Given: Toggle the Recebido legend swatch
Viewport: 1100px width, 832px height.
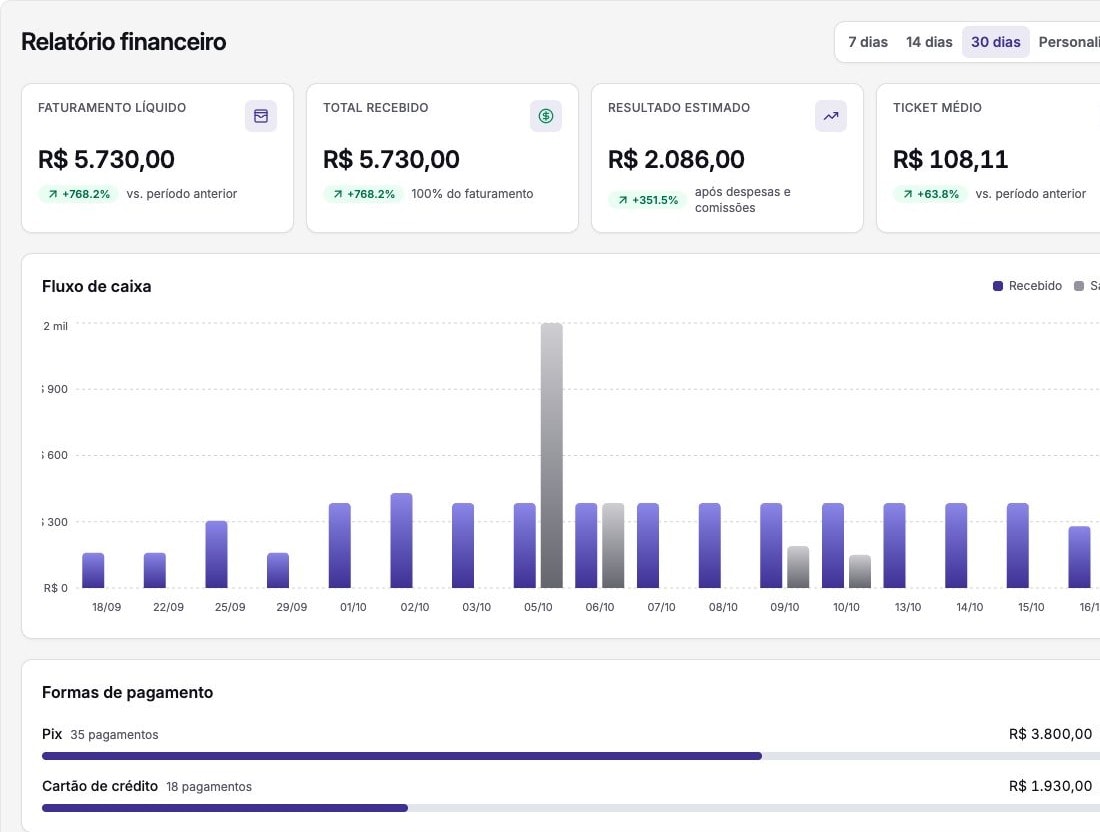Looking at the screenshot, I should coord(998,286).
